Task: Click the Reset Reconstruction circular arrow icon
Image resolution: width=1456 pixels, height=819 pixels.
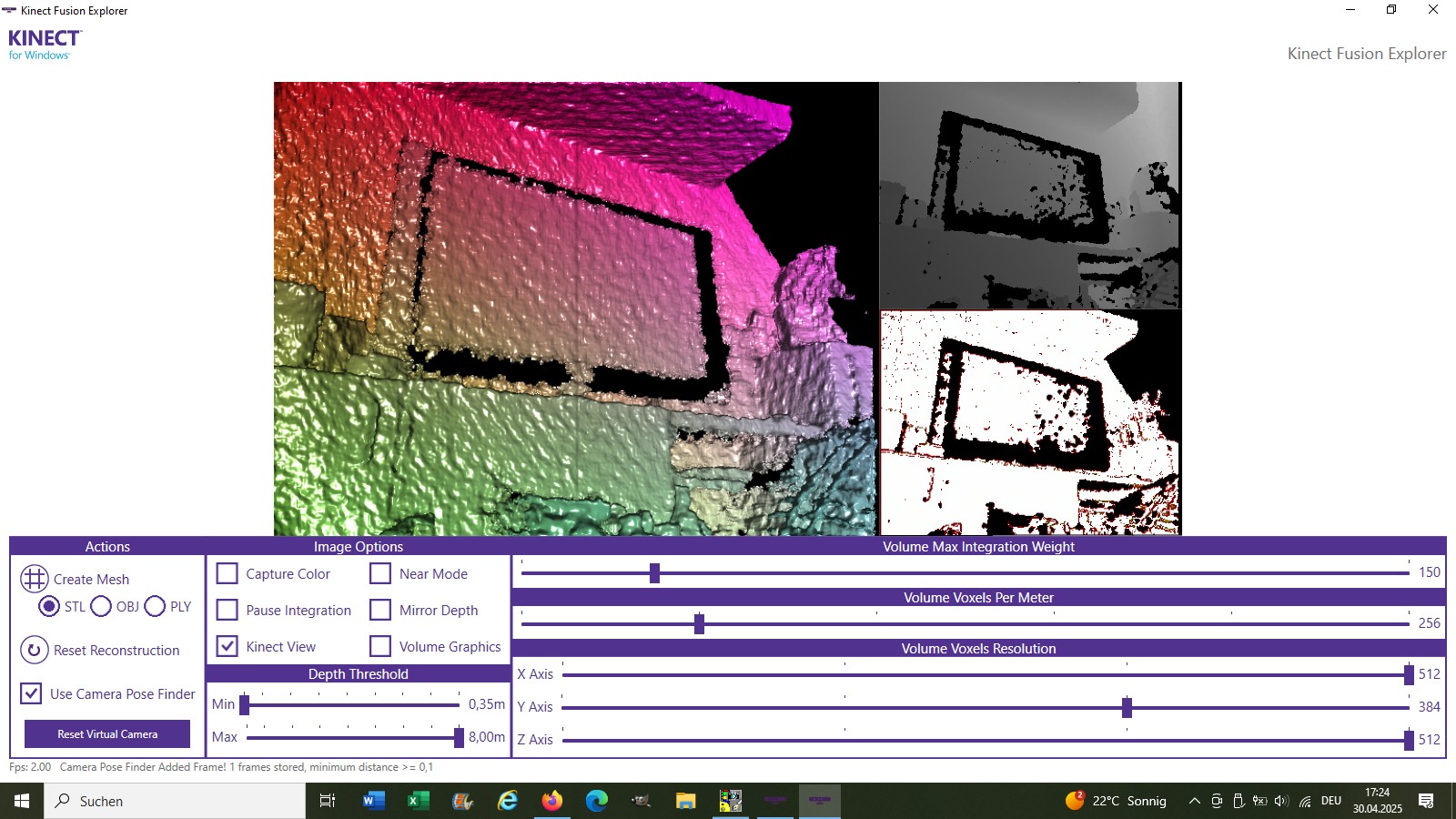Action: (x=35, y=650)
